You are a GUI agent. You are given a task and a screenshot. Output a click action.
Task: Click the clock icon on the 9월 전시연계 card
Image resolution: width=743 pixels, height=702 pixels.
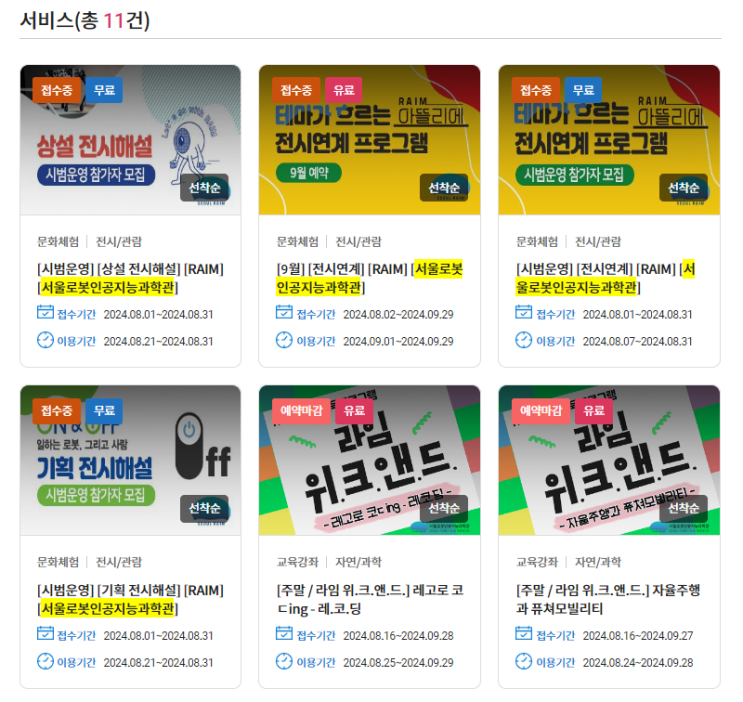(284, 340)
